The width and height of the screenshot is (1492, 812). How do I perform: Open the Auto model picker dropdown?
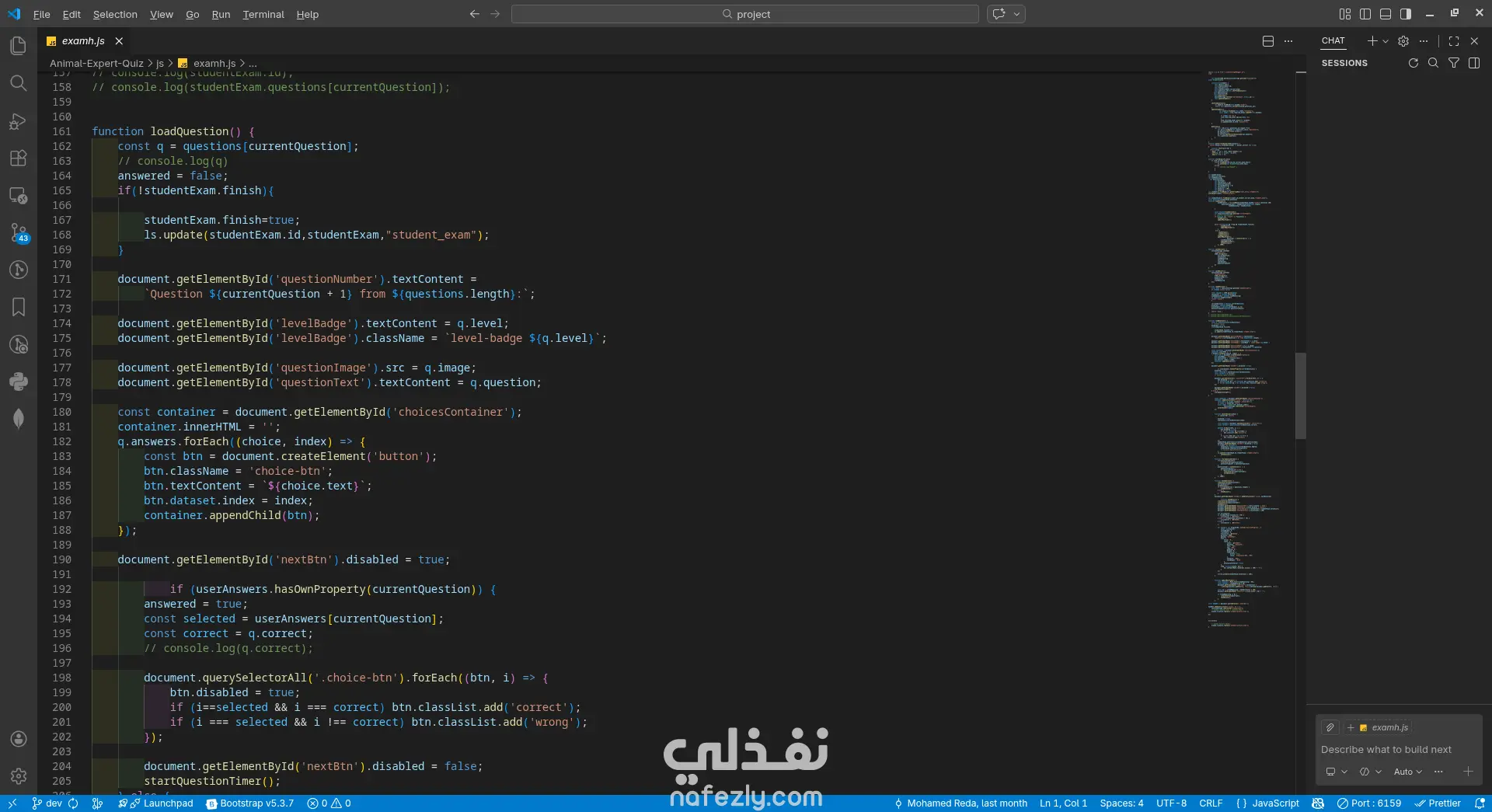click(1407, 772)
